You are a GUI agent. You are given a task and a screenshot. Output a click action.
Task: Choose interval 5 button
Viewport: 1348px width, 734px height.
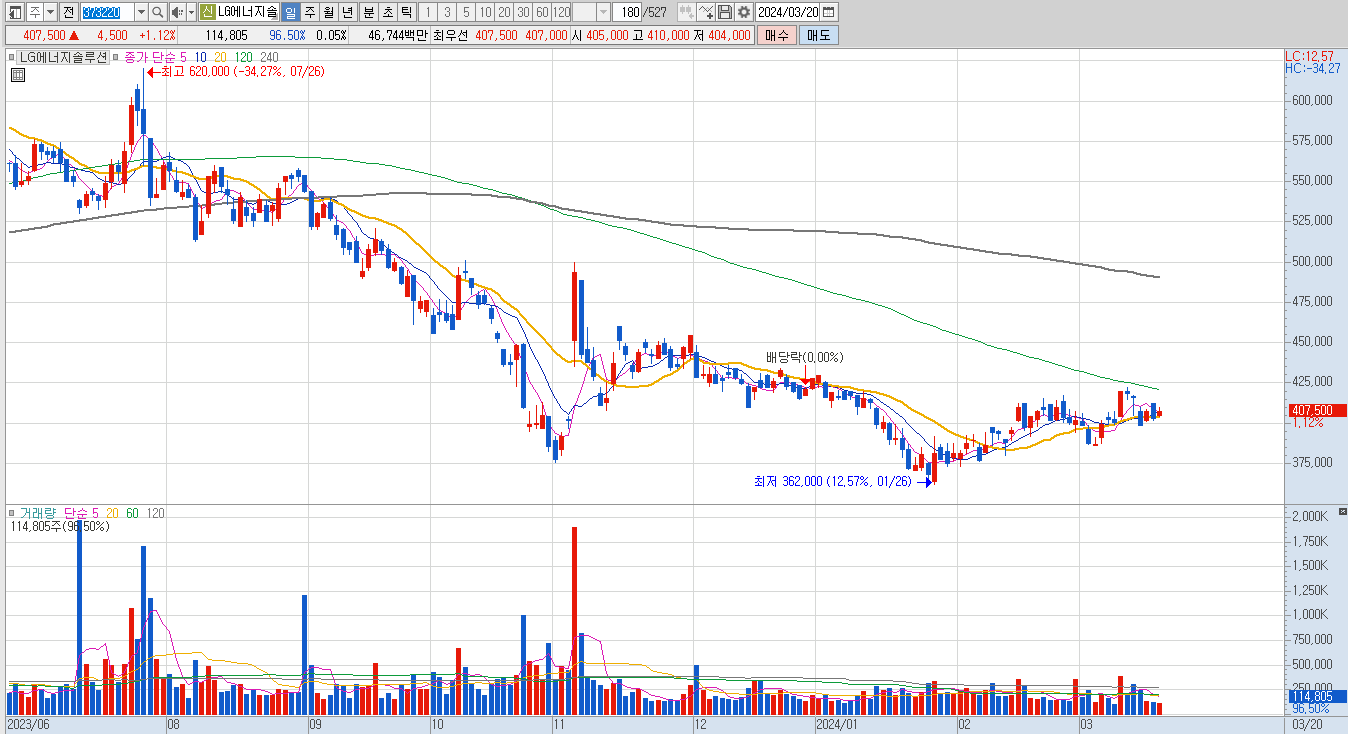pos(465,12)
